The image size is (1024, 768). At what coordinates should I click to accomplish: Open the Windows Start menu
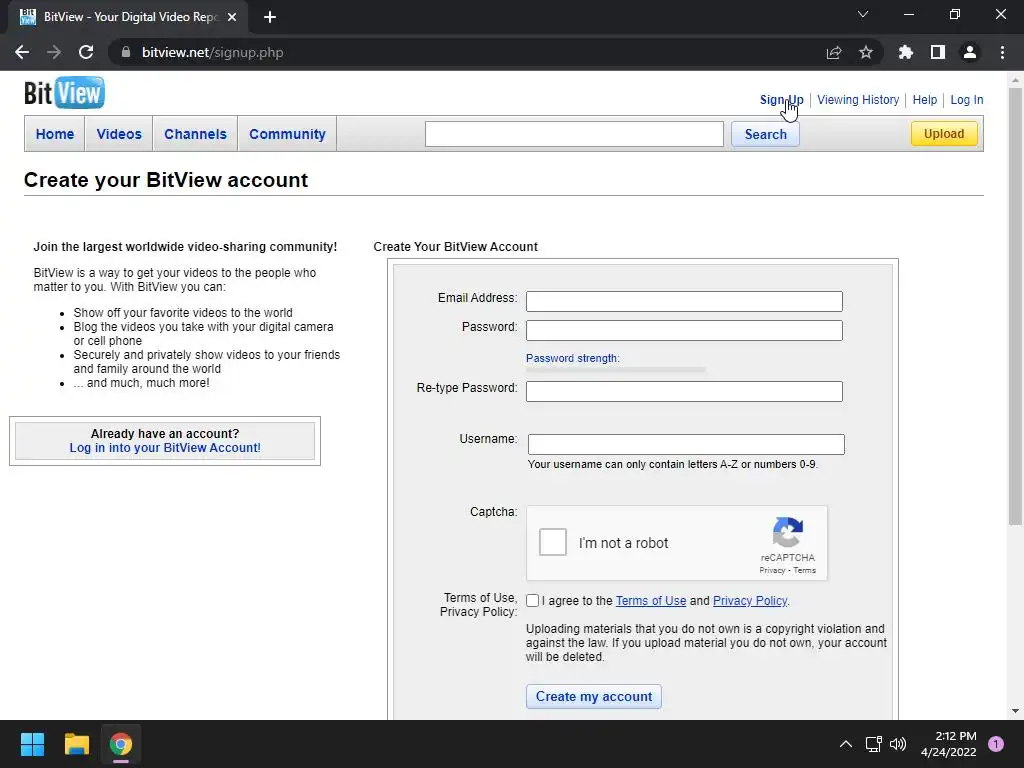pyautogui.click(x=32, y=744)
